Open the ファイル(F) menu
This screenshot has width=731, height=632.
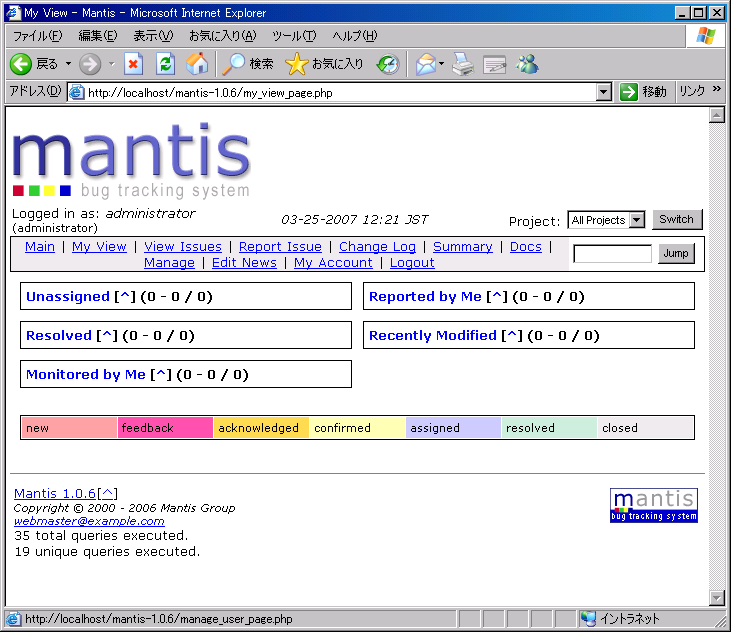pos(37,36)
